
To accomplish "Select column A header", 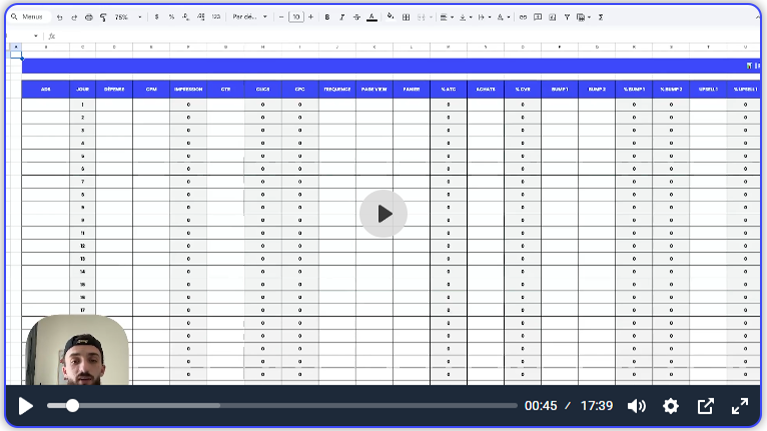I will 16,47.
